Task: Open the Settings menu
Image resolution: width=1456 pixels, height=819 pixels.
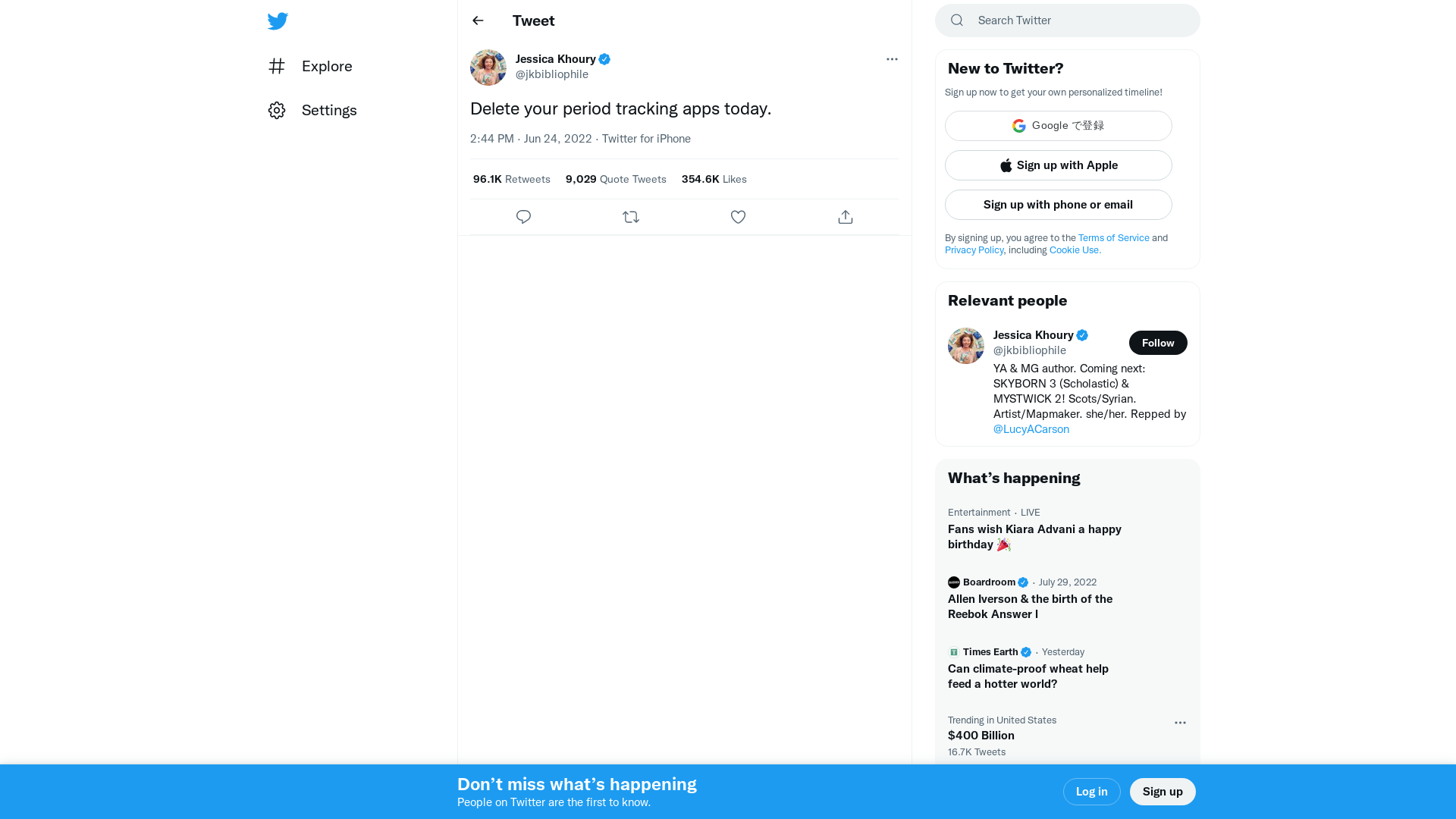Action: (312, 110)
